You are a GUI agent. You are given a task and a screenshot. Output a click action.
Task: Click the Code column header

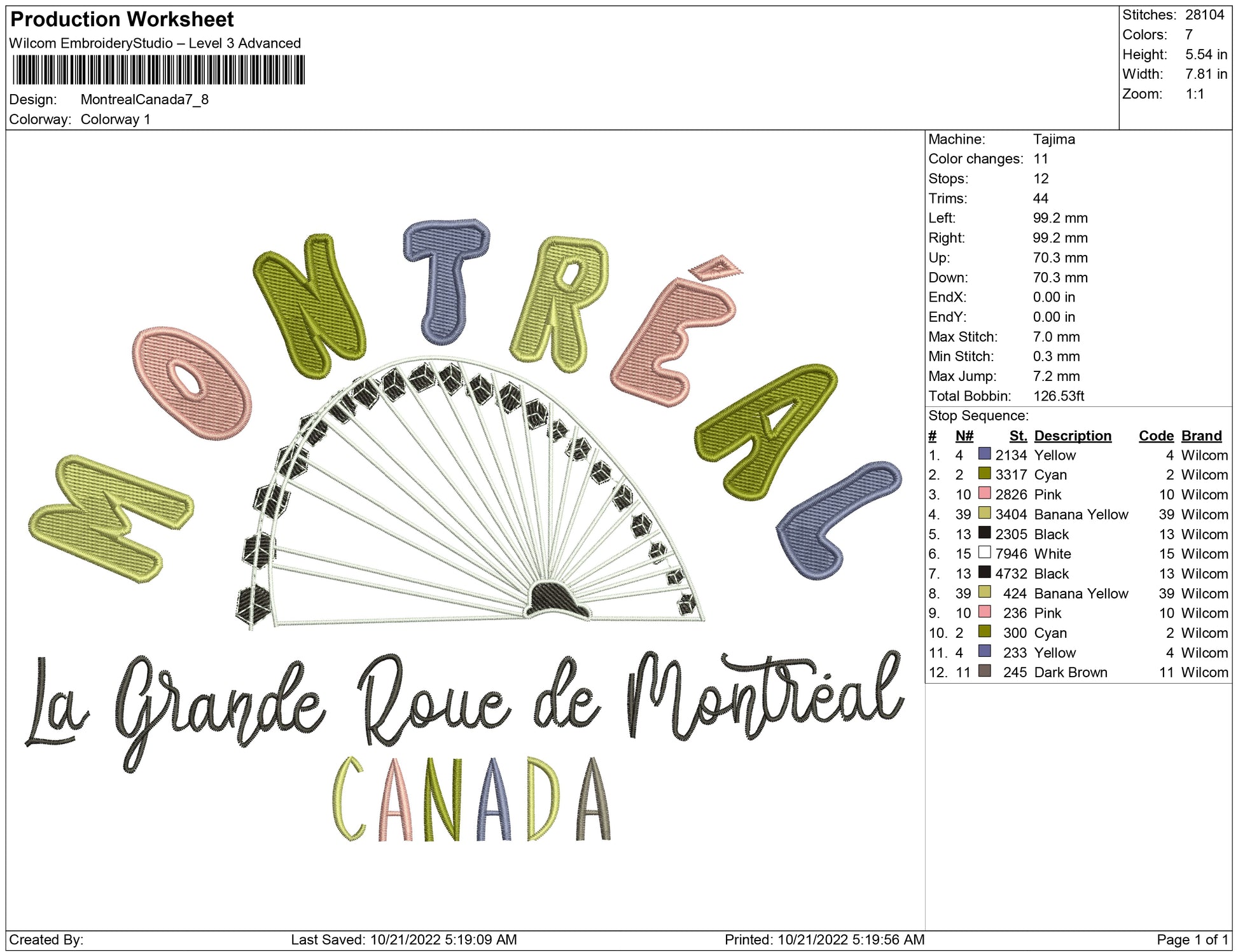1155,436
